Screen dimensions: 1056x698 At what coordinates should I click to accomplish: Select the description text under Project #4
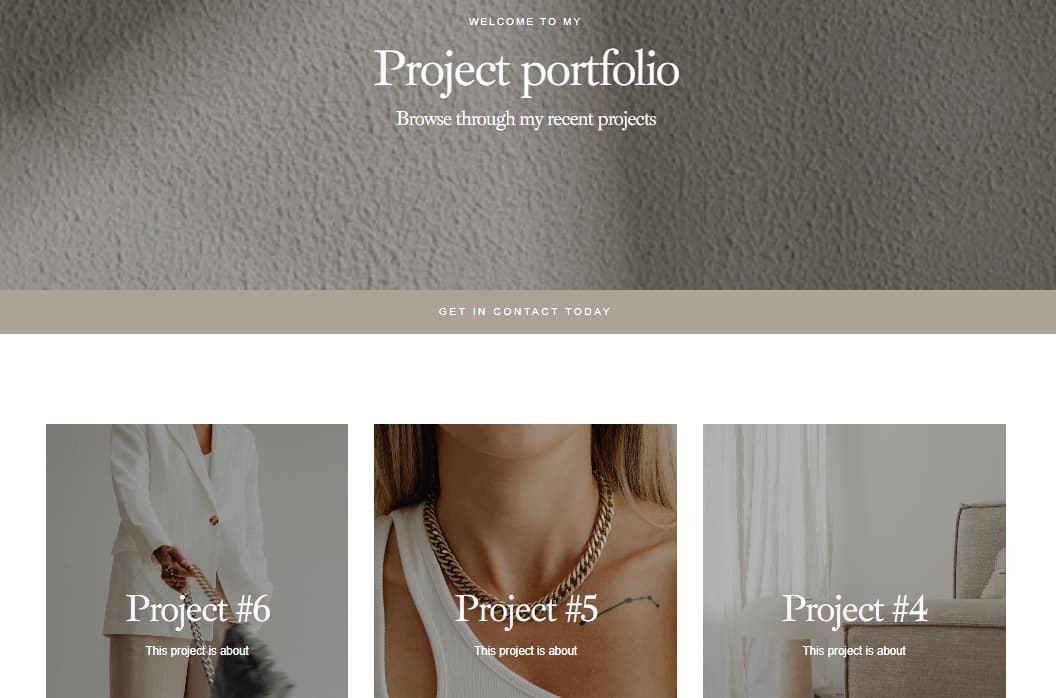(x=854, y=651)
